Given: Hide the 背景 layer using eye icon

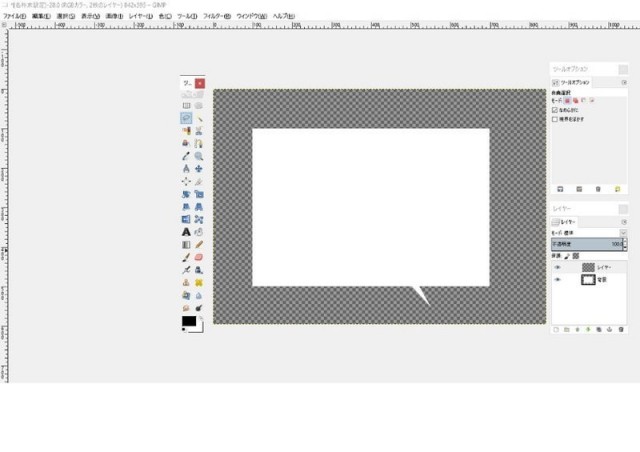Looking at the screenshot, I should 558,280.
